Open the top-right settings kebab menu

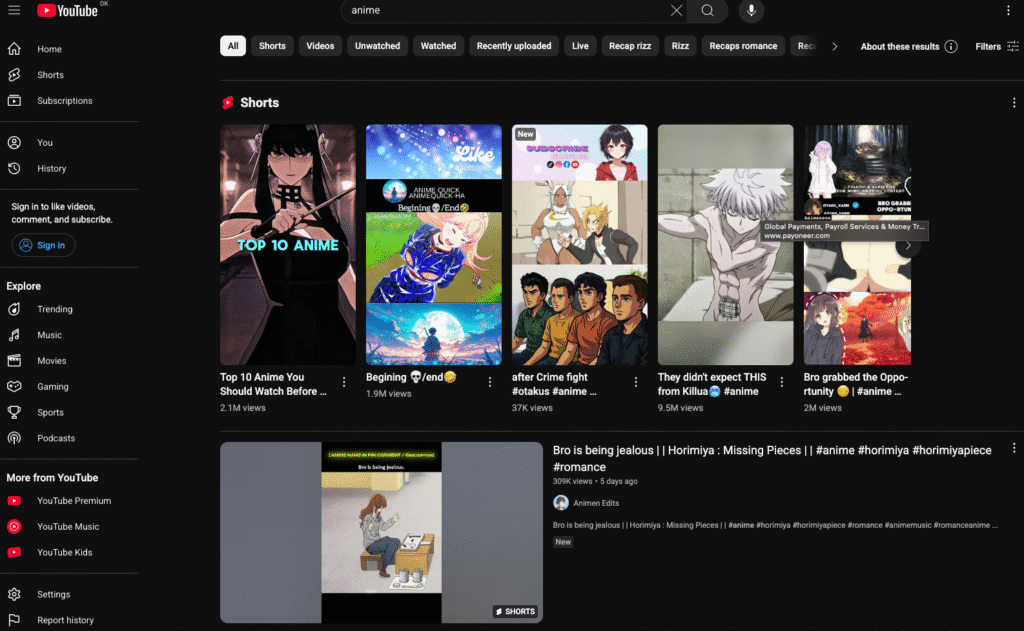1008,10
